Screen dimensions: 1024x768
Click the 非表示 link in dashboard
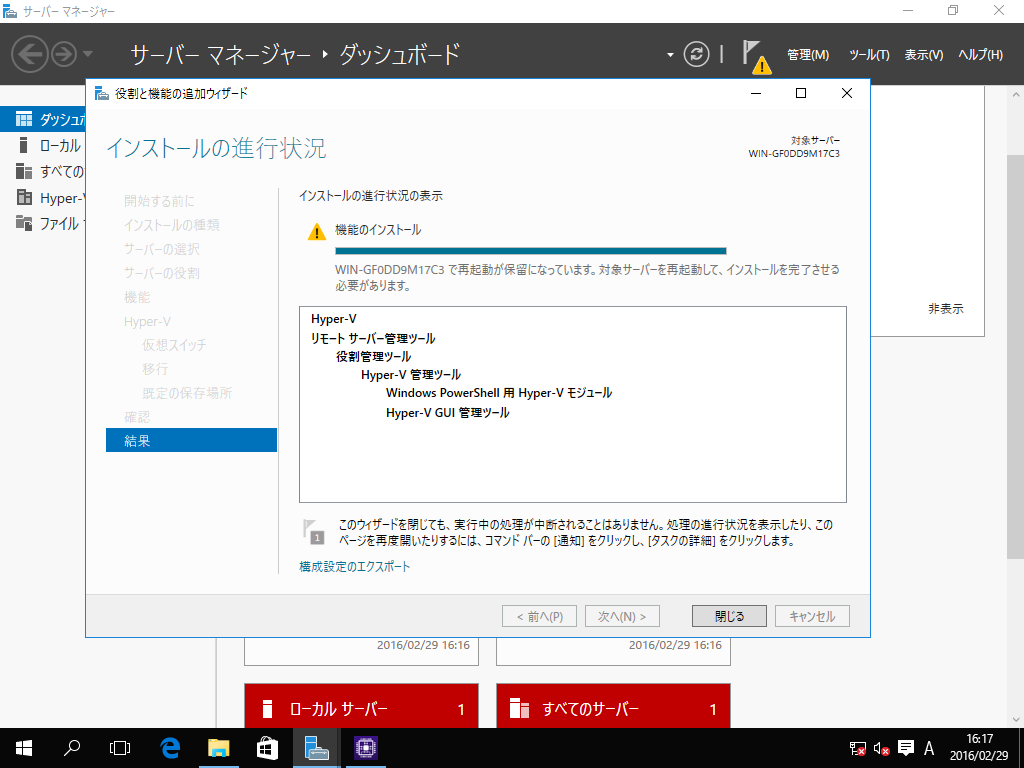coord(946,309)
